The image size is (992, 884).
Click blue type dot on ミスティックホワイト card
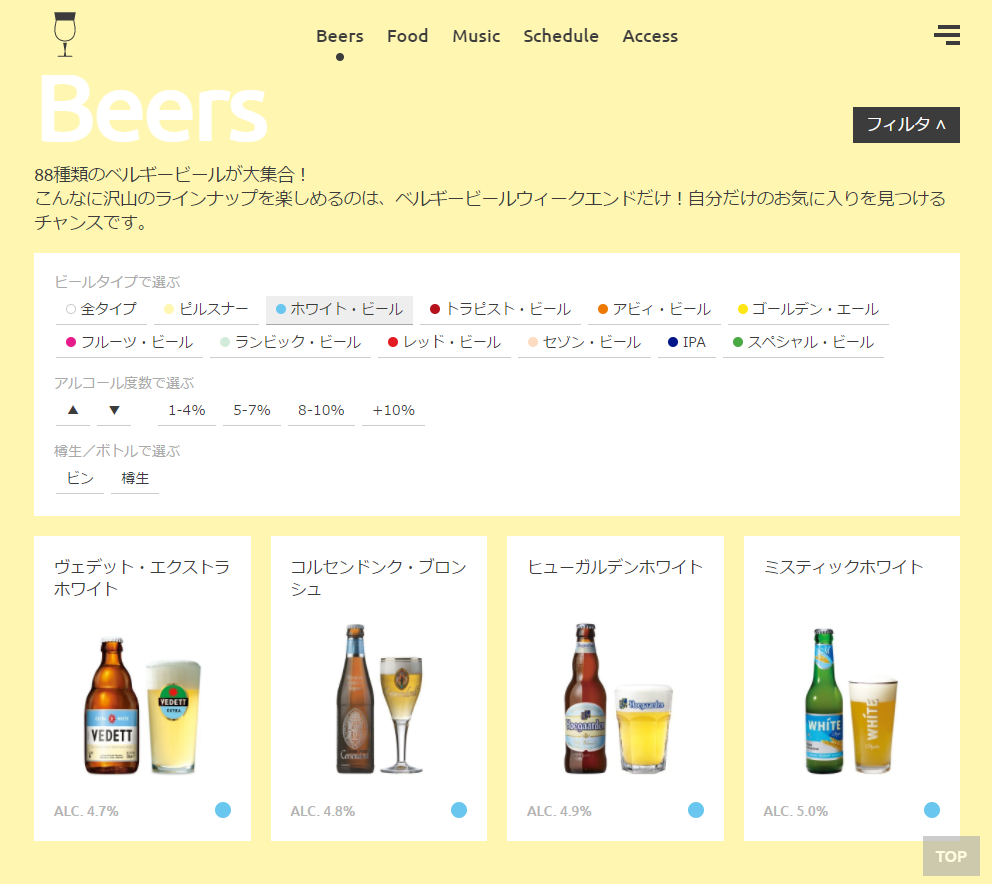932,810
